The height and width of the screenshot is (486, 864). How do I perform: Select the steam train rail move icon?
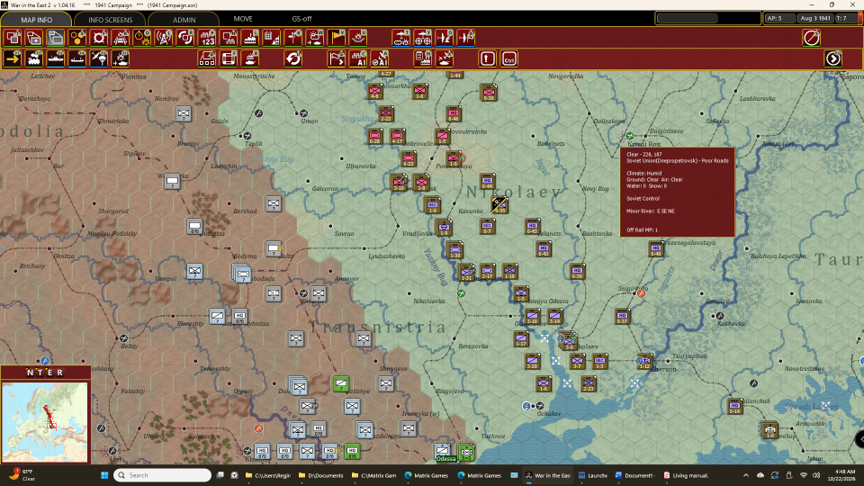point(34,58)
